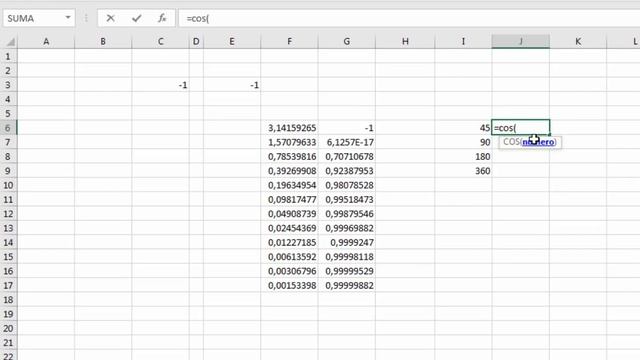The image size is (640, 360).
Task: Select column E header
Action: point(232,42)
